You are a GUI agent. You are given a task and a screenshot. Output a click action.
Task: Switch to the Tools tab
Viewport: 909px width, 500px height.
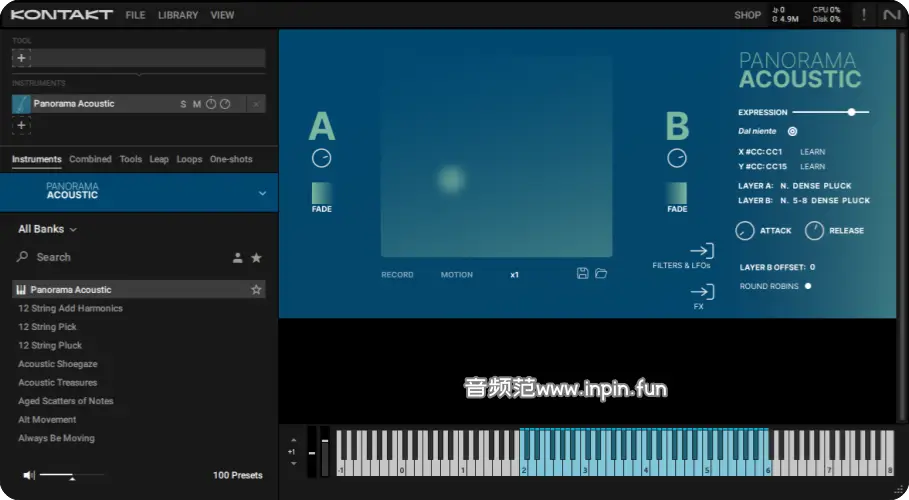pyautogui.click(x=130, y=159)
